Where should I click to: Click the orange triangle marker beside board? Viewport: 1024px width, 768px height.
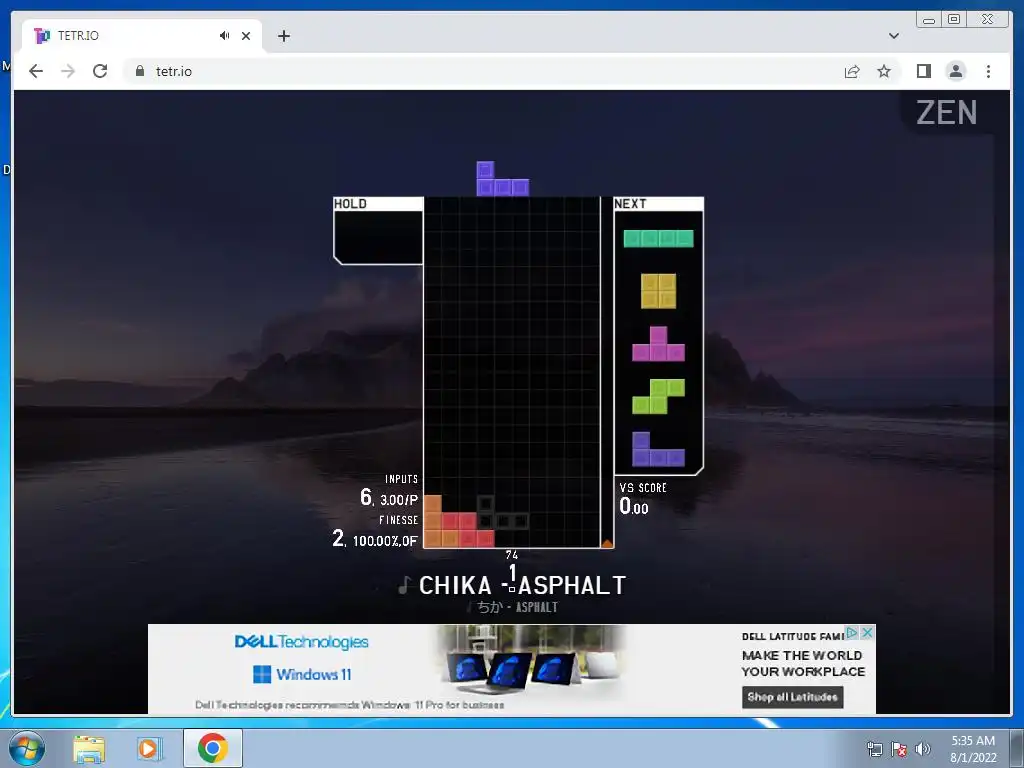[607, 543]
